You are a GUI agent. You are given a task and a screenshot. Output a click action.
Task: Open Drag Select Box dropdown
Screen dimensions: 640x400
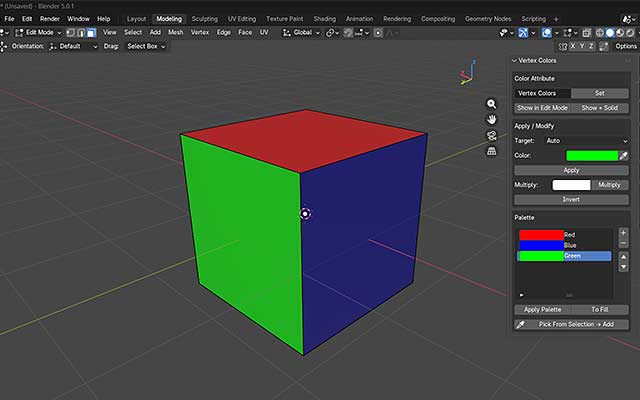tap(145, 47)
